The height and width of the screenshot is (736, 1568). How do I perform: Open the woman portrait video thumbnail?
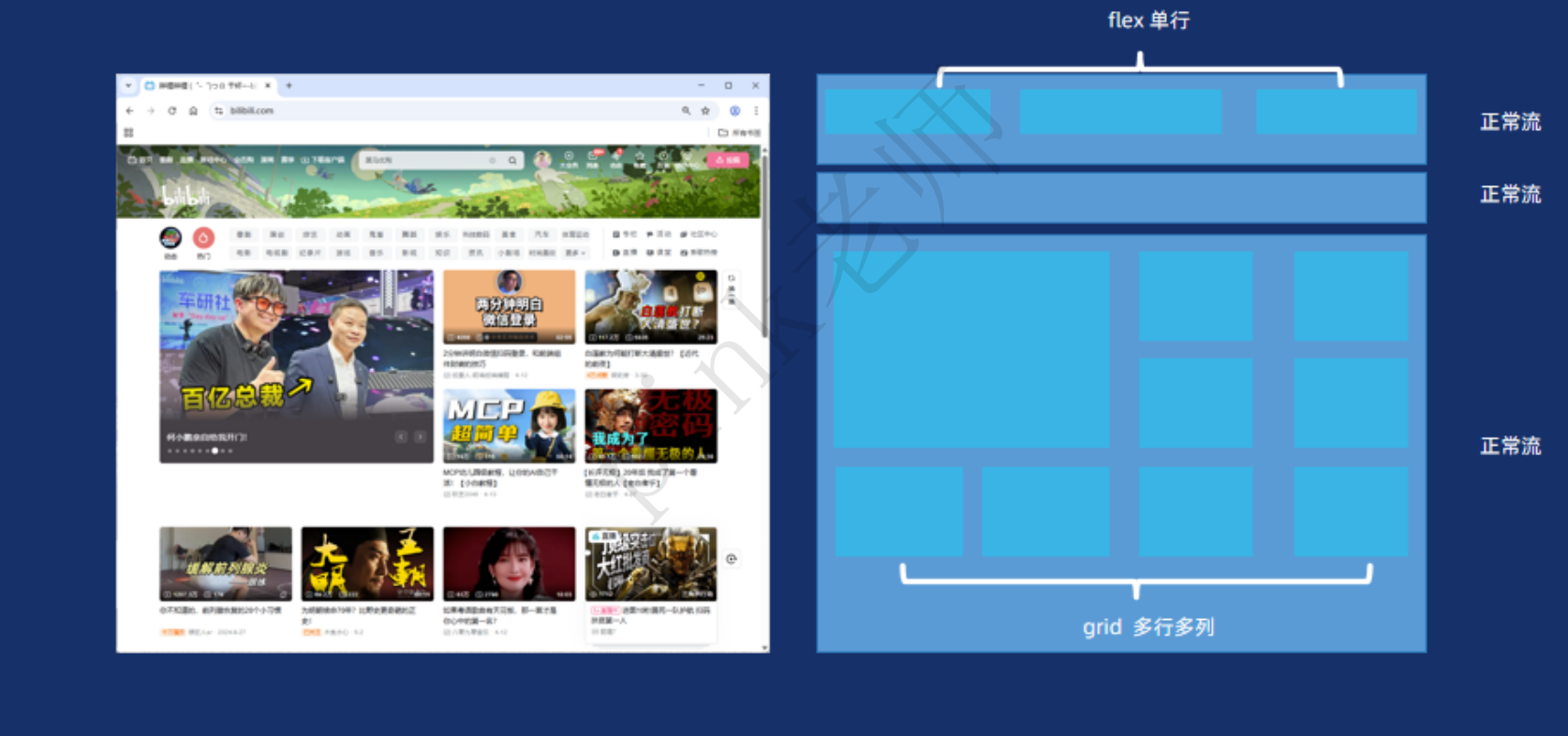tap(509, 563)
